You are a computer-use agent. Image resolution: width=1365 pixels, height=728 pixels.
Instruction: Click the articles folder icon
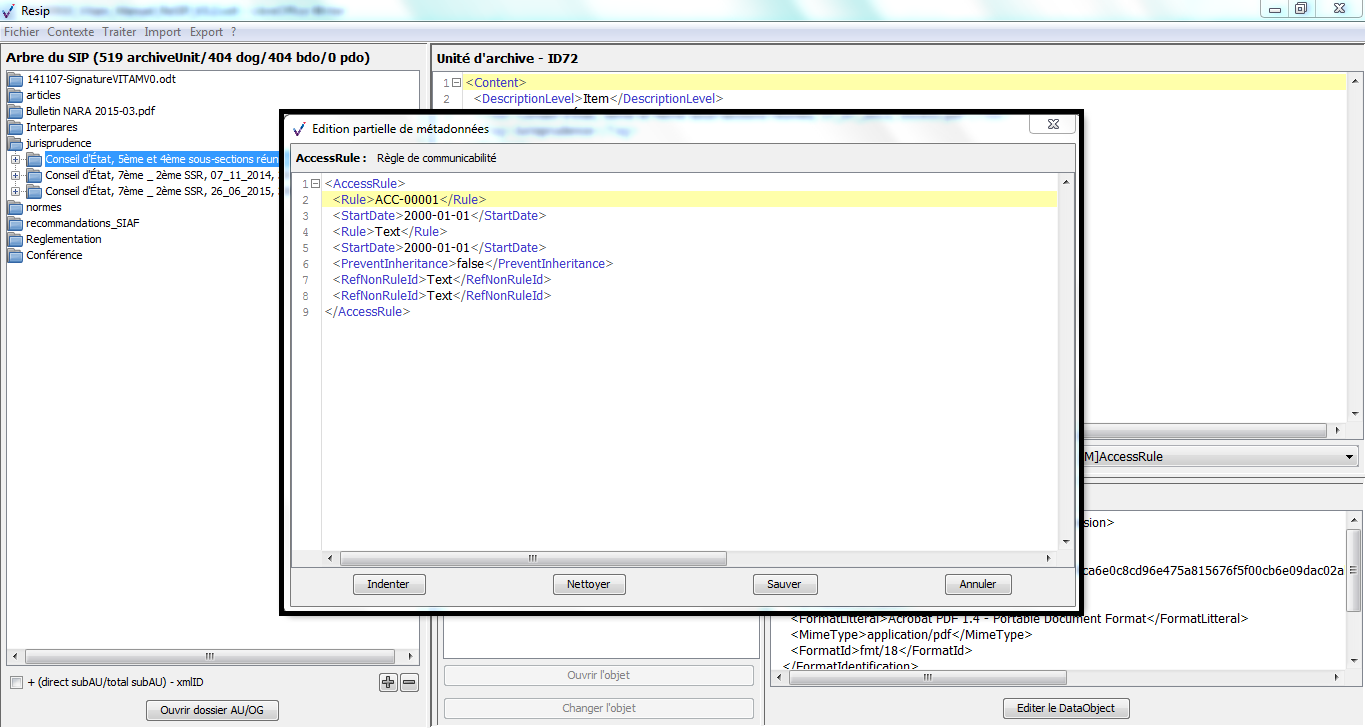(x=15, y=96)
